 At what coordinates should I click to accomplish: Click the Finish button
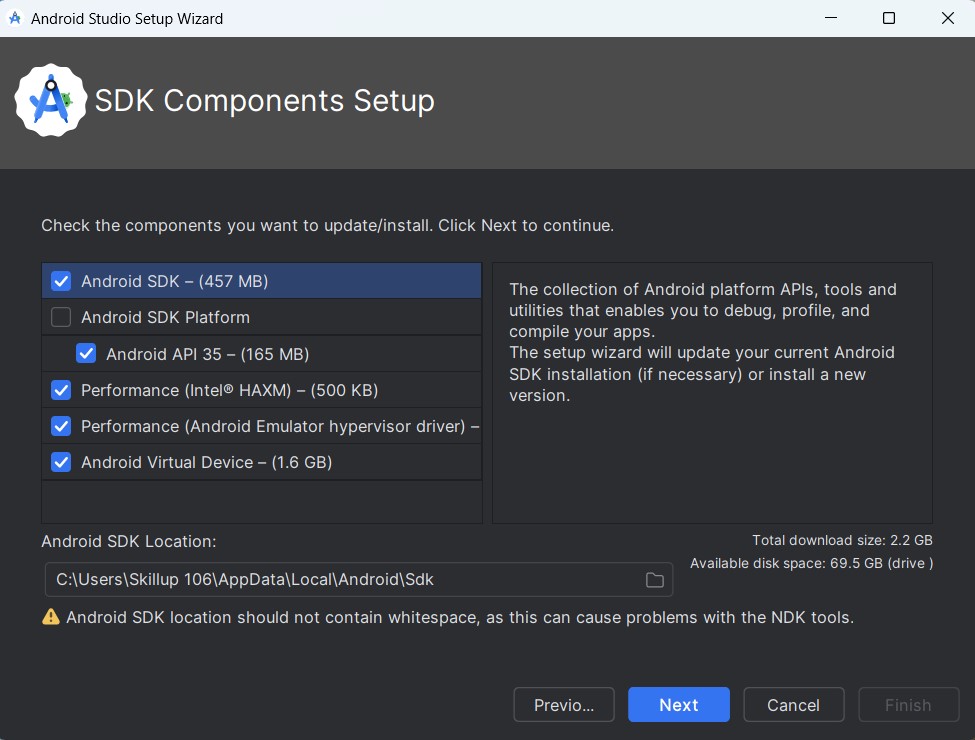[x=908, y=704]
